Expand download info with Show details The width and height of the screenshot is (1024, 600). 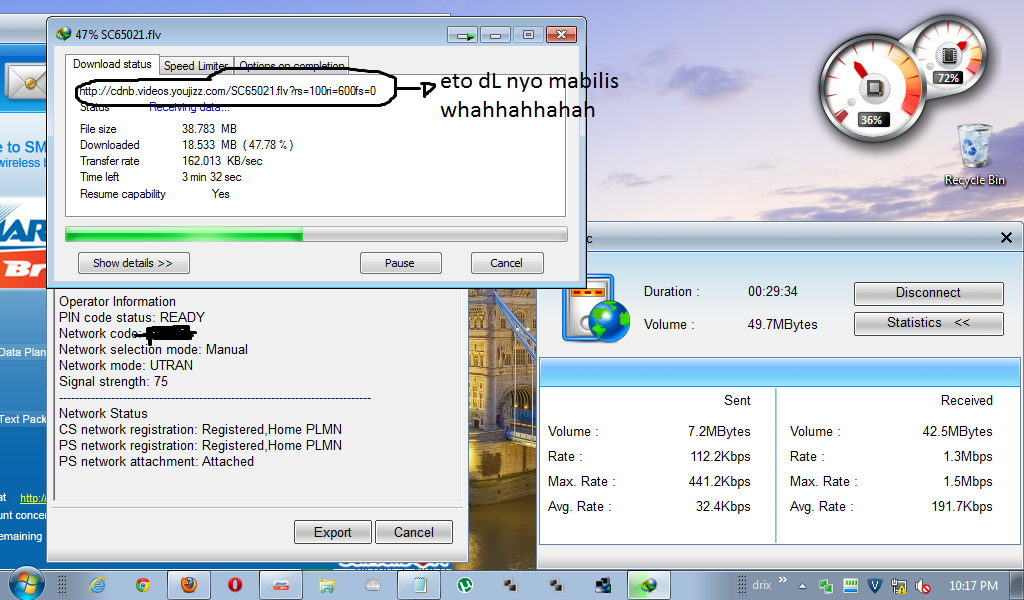point(133,263)
